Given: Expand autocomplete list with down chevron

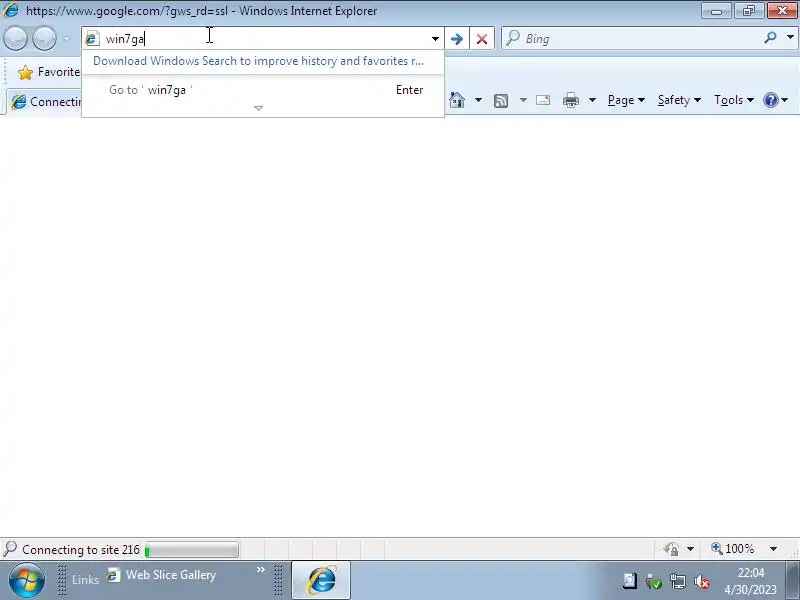Looking at the screenshot, I should 258,108.
